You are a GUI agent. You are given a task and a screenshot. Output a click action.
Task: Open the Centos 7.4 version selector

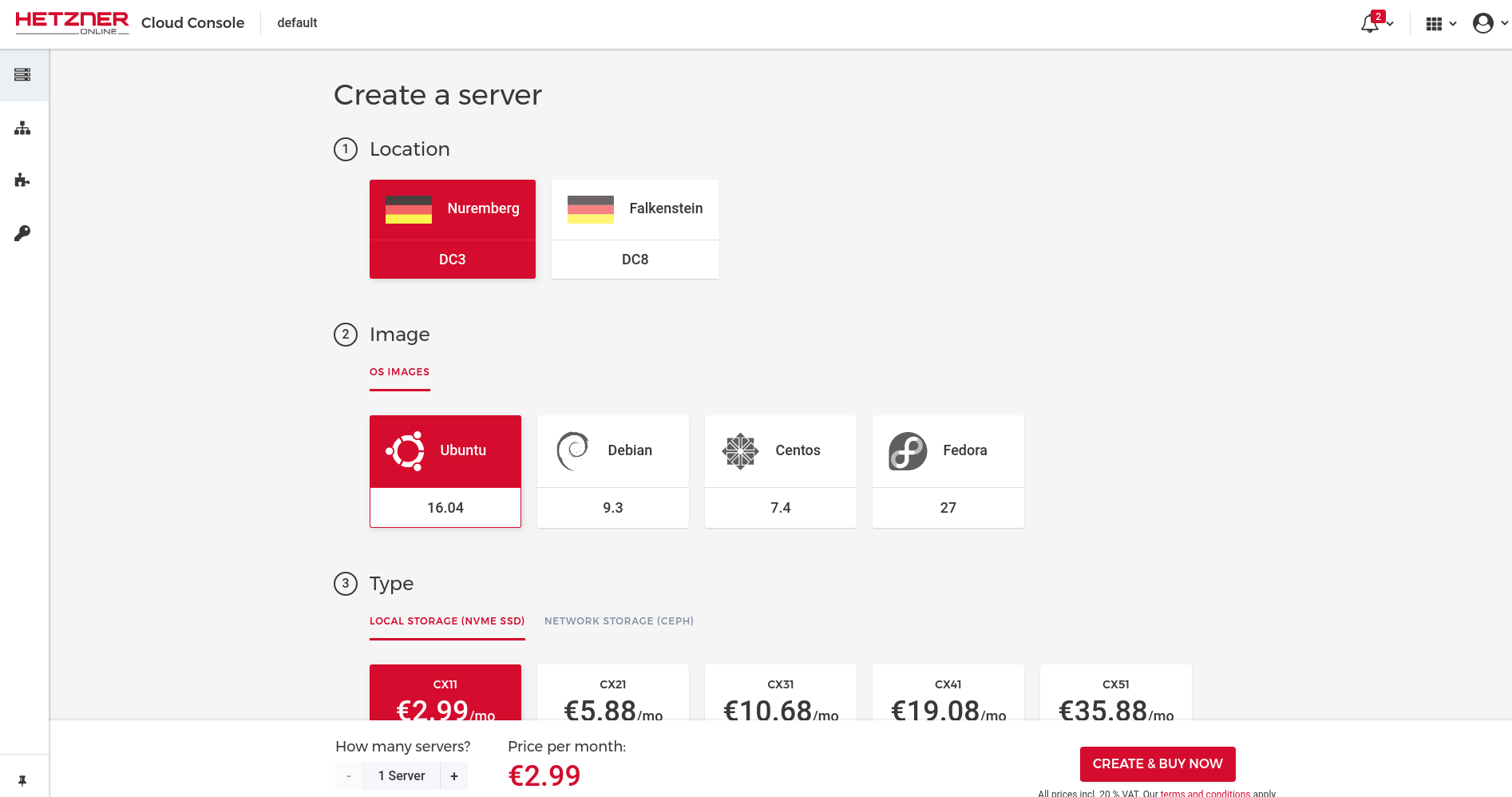pyautogui.click(x=781, y=508)
